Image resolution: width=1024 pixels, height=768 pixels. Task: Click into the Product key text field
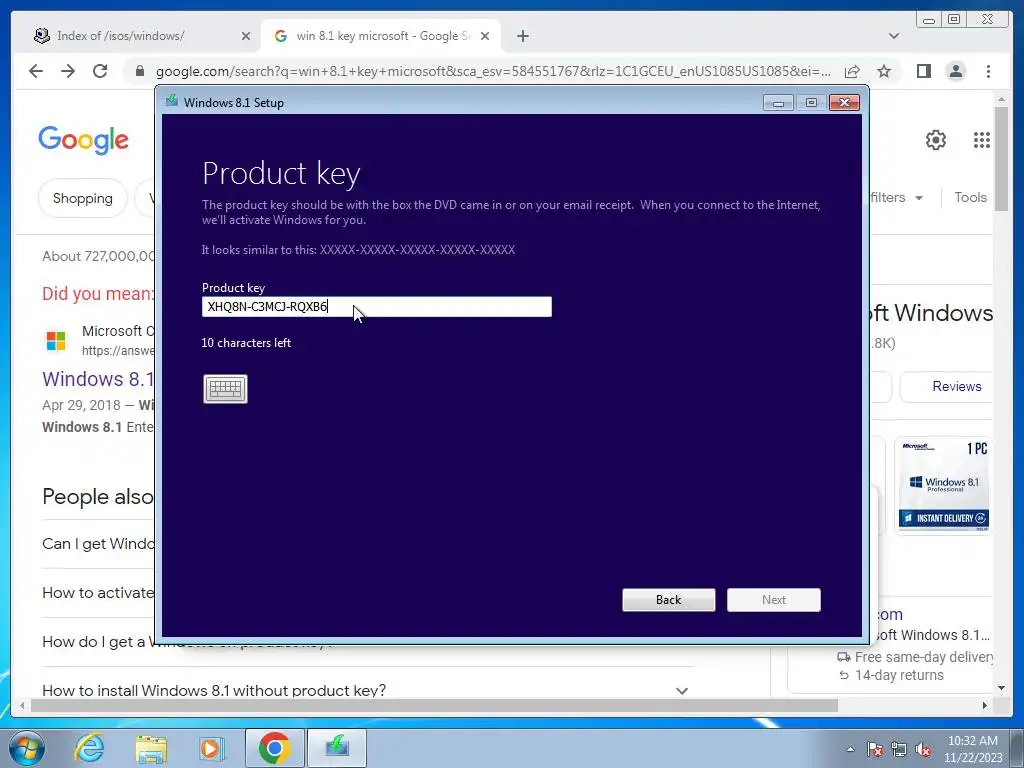(376, 306)
